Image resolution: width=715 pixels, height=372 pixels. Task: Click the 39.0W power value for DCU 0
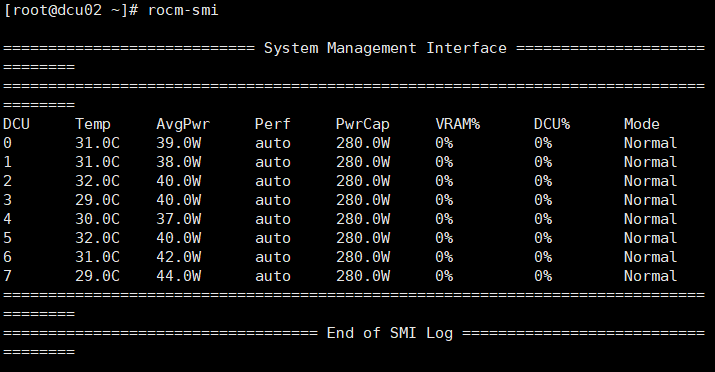pyautogui.click(x=179, y=143)
